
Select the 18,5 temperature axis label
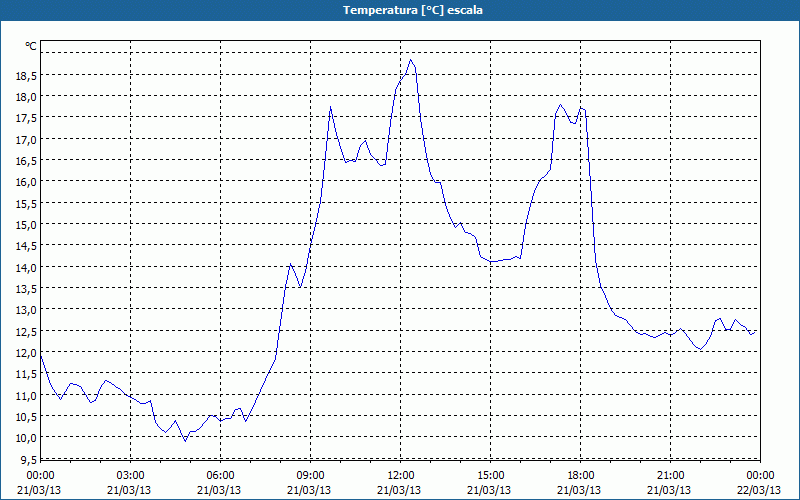click(x=26, y=76)
